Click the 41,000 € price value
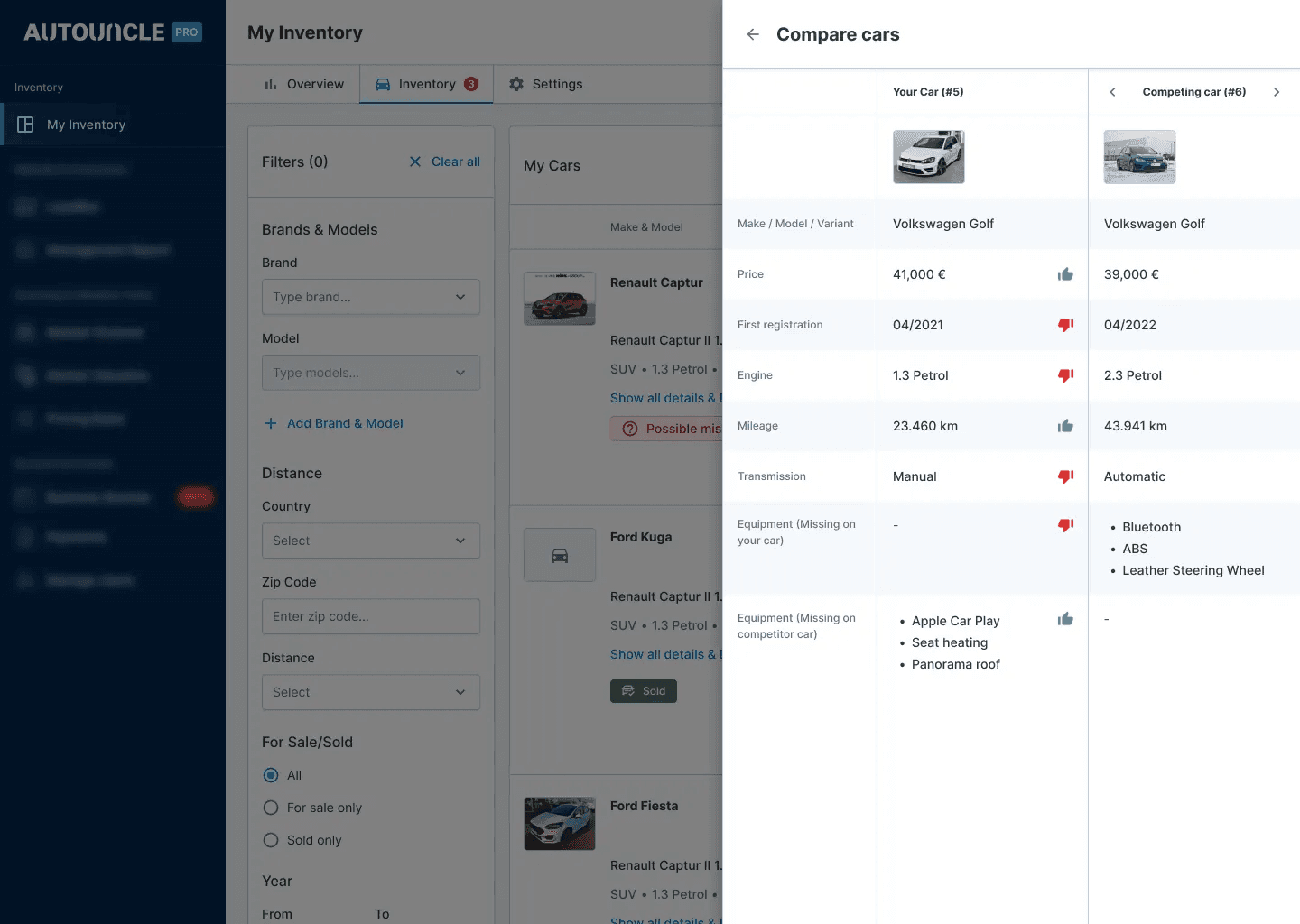The height and width of the screenshot is (924, 1300). [919, 274]
